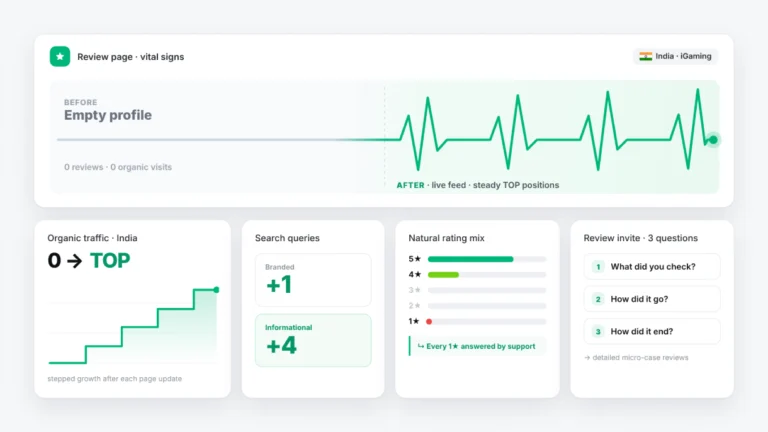The height and width of the screenshot is (432, 768).
Task: Open the Branded +1 card
Action: click(313, 280)
